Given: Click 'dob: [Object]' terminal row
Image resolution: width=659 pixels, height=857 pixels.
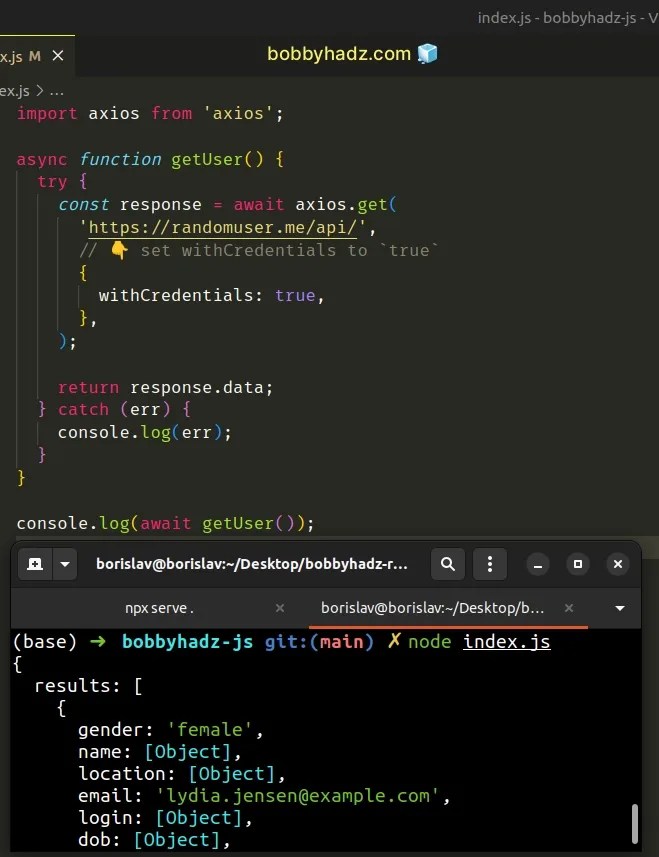Looking at the screenshot, I should 154,840.
